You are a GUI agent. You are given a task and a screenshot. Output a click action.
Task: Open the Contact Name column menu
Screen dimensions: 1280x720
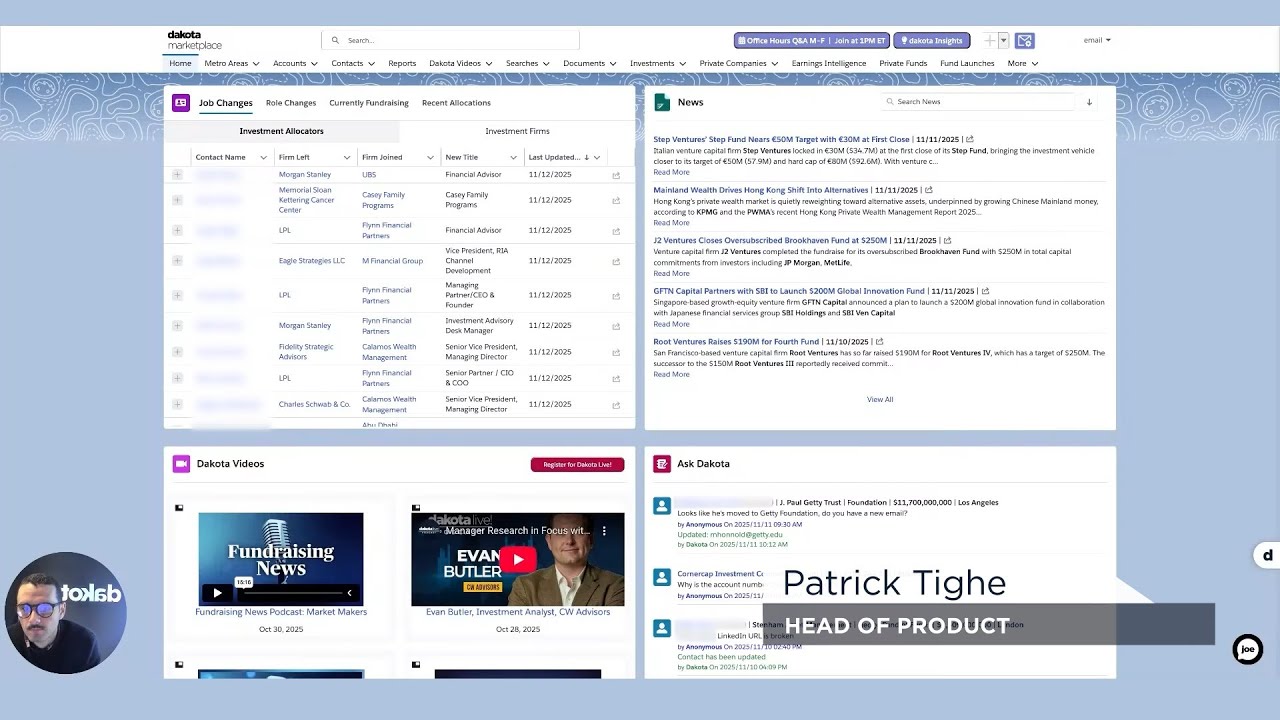[x=263, y=157]
